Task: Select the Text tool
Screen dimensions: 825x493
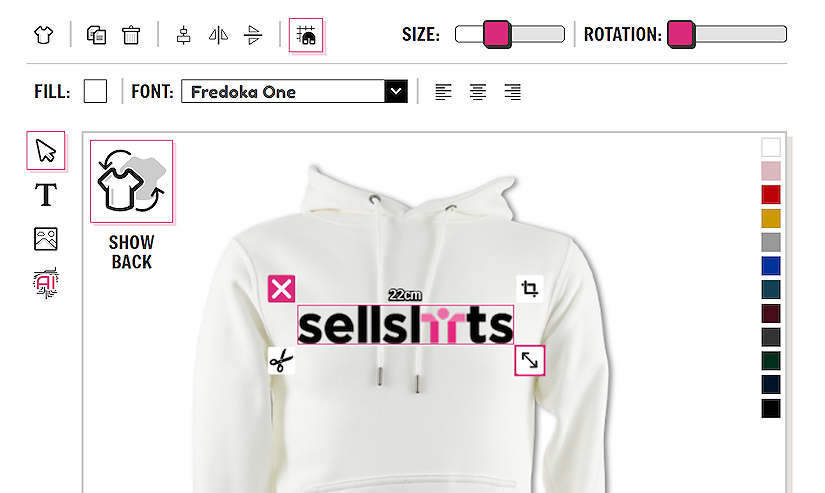Action: 46,195
